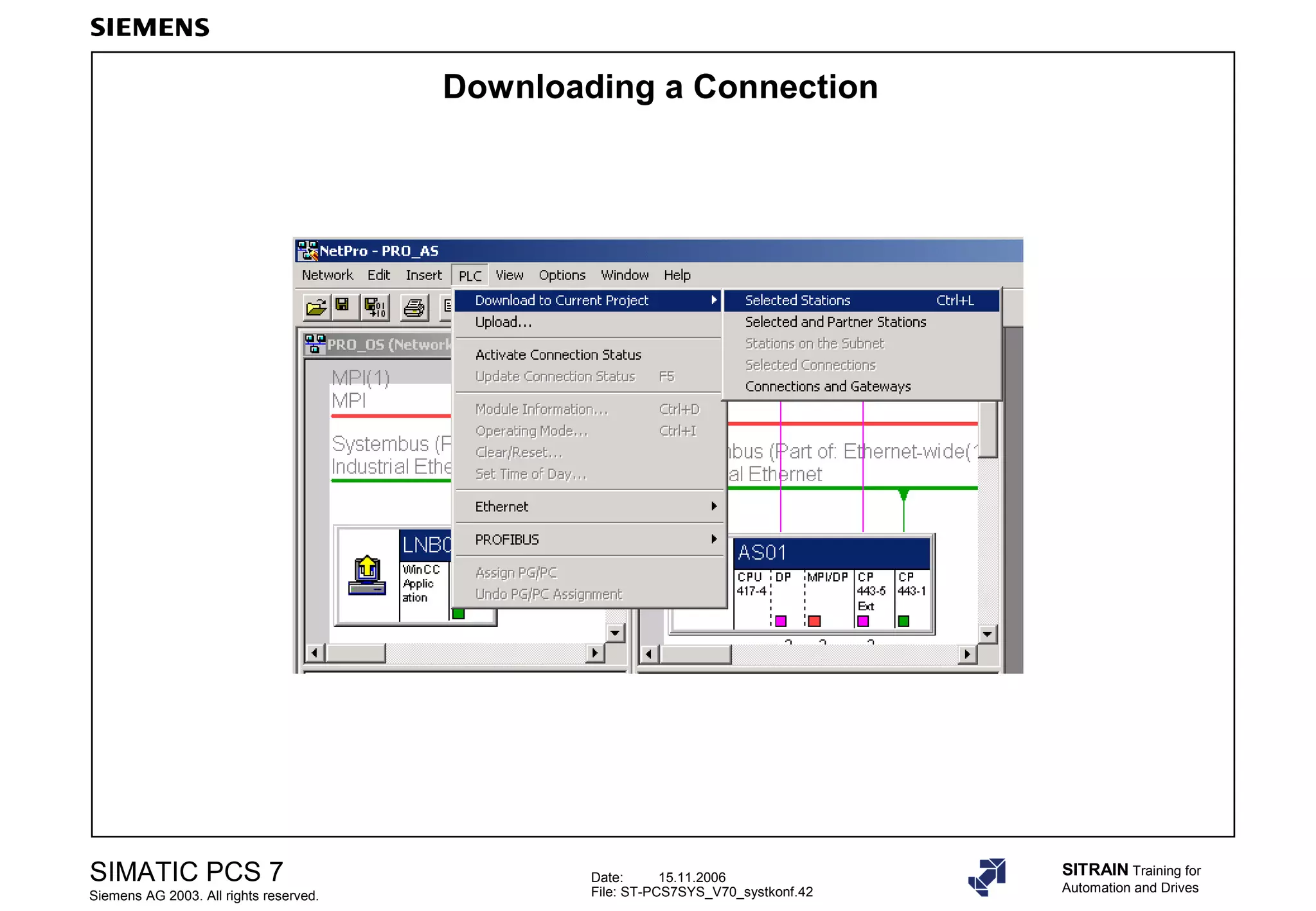Click the PLC menu

[470, 276]
